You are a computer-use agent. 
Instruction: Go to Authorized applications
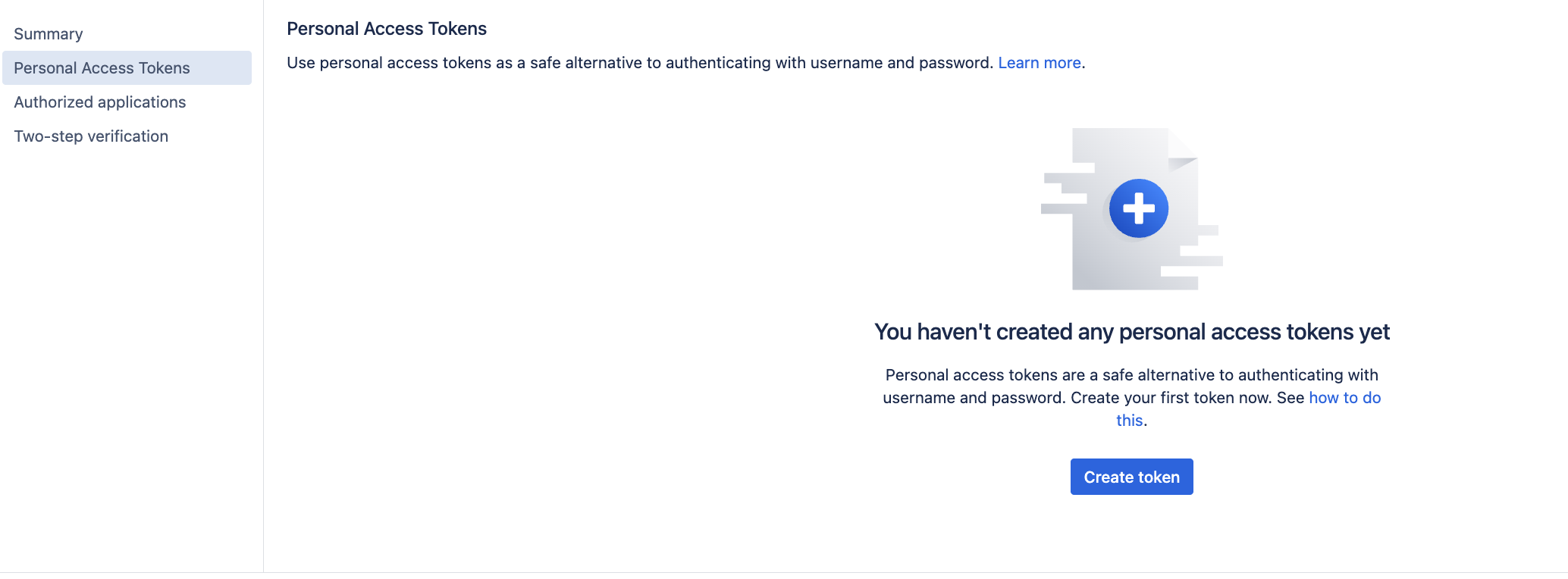100,102
